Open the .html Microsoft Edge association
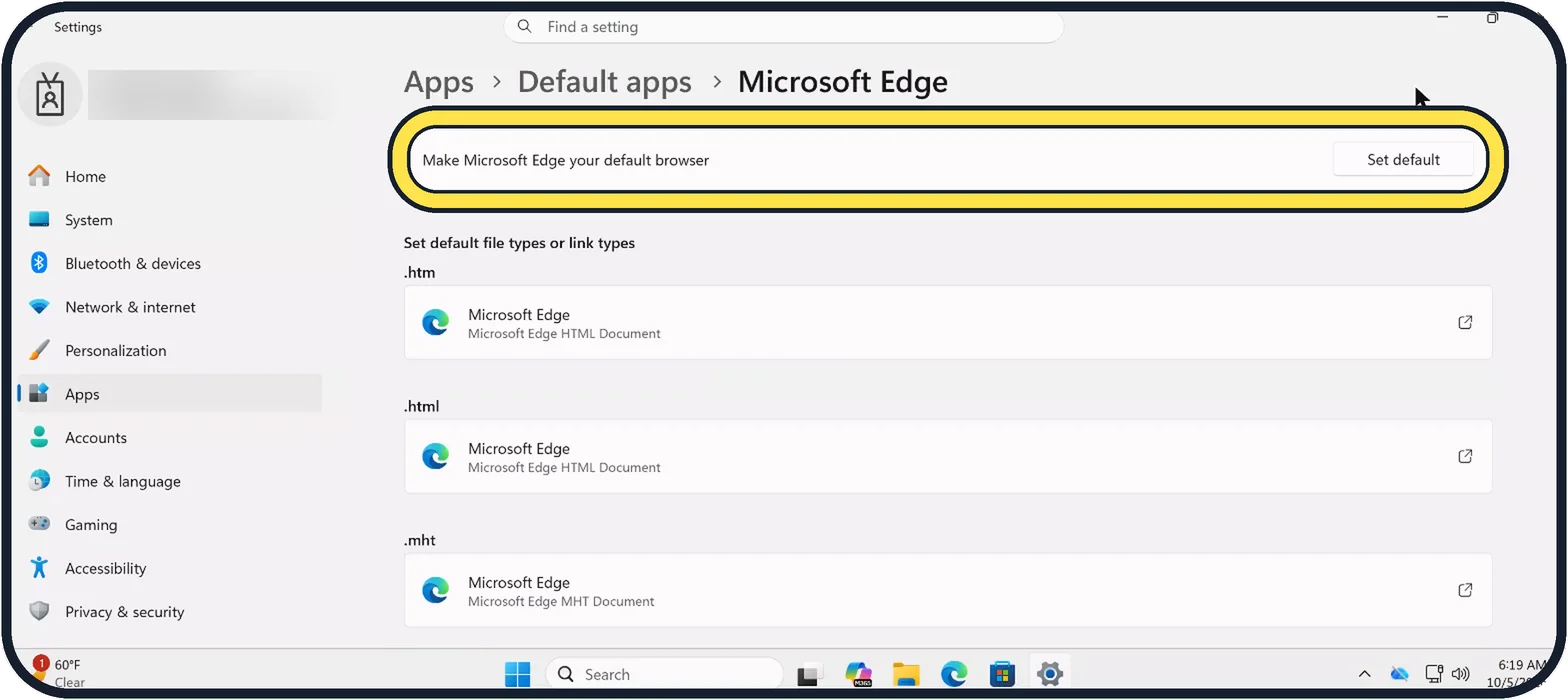This screenshot has height=700, width=1568. (948, 457)
